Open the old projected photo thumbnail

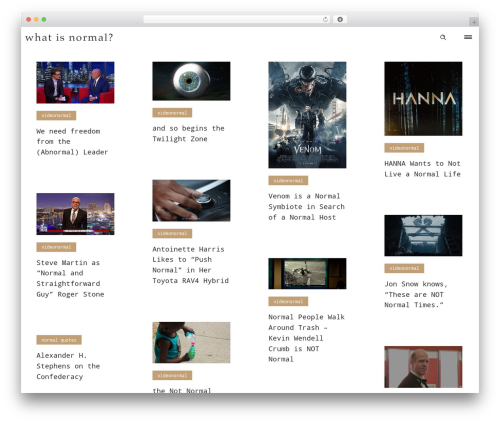(307, 273)
